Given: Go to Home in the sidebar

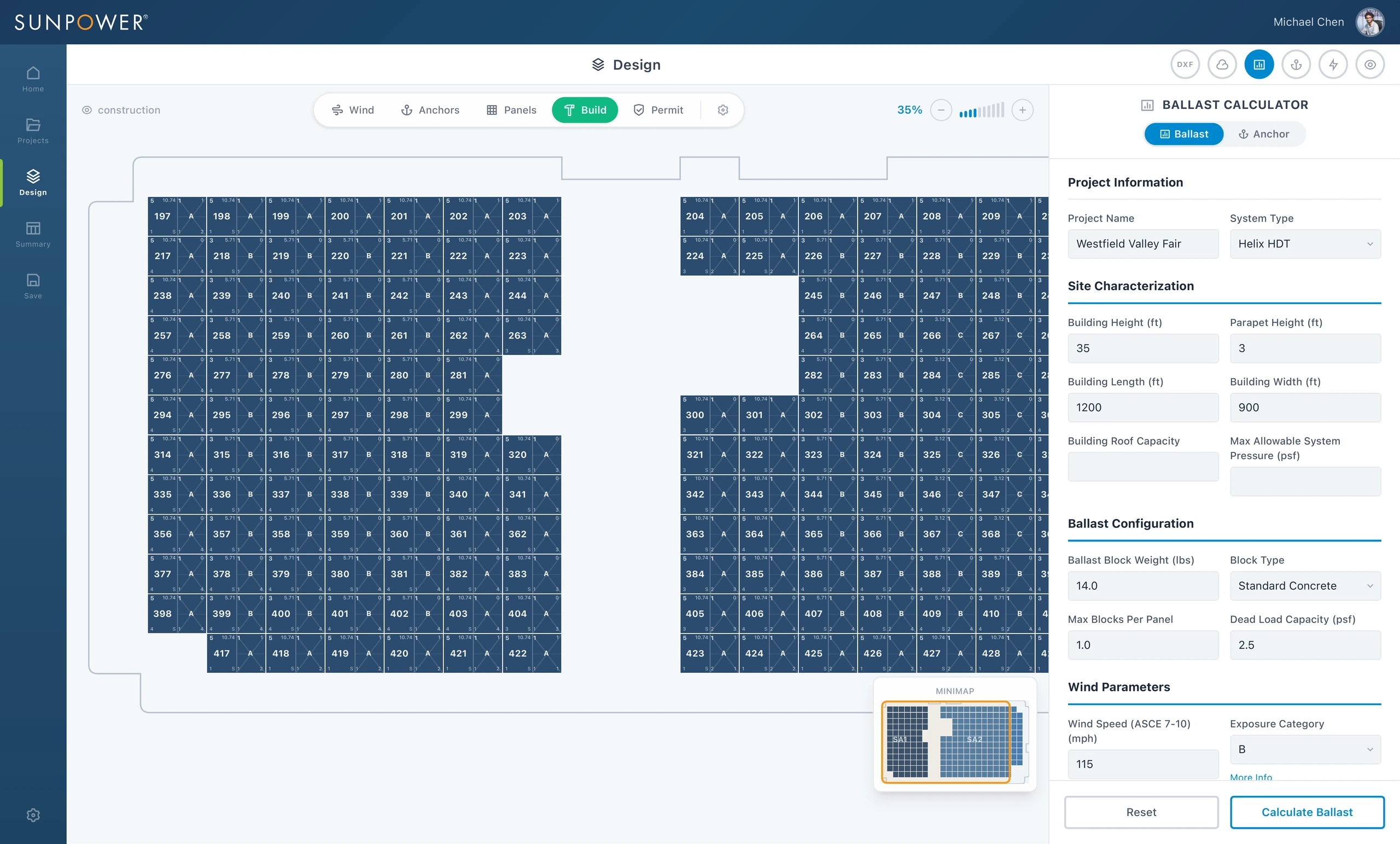Looking at the screenshot, I should 33,79.
